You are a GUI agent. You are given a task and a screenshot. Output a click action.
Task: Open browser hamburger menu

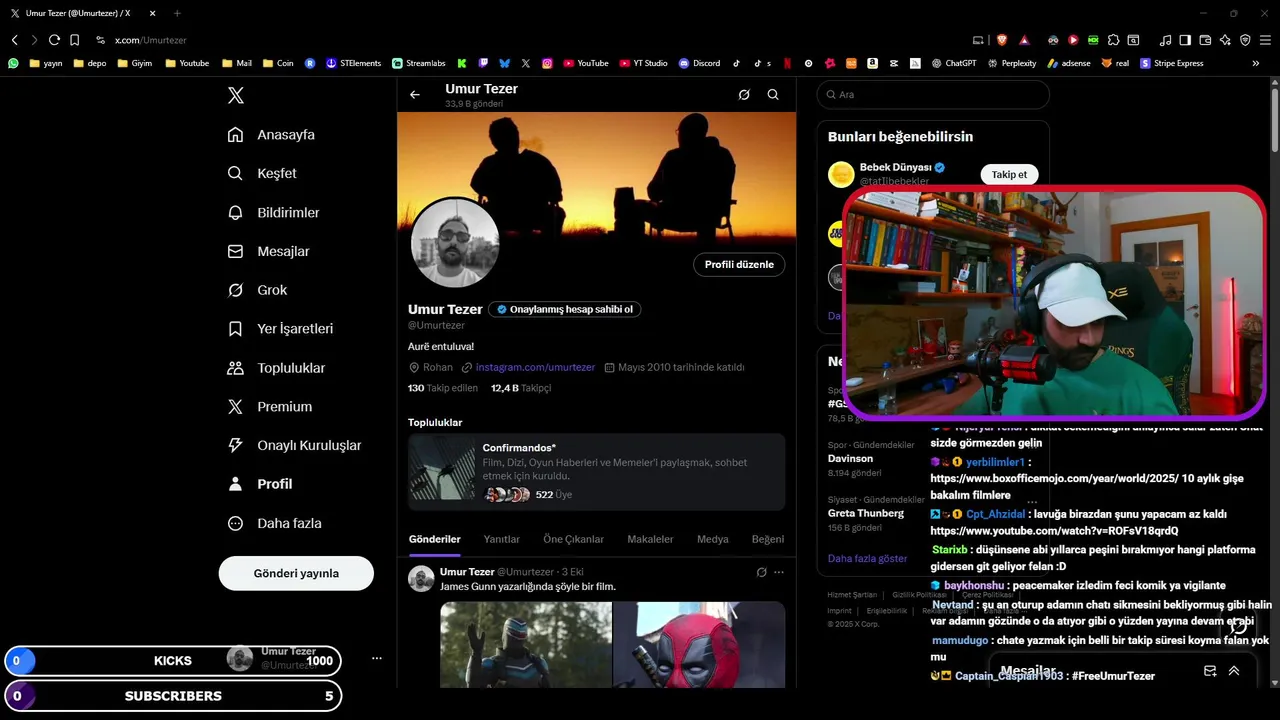click(x=1265, y=40)
